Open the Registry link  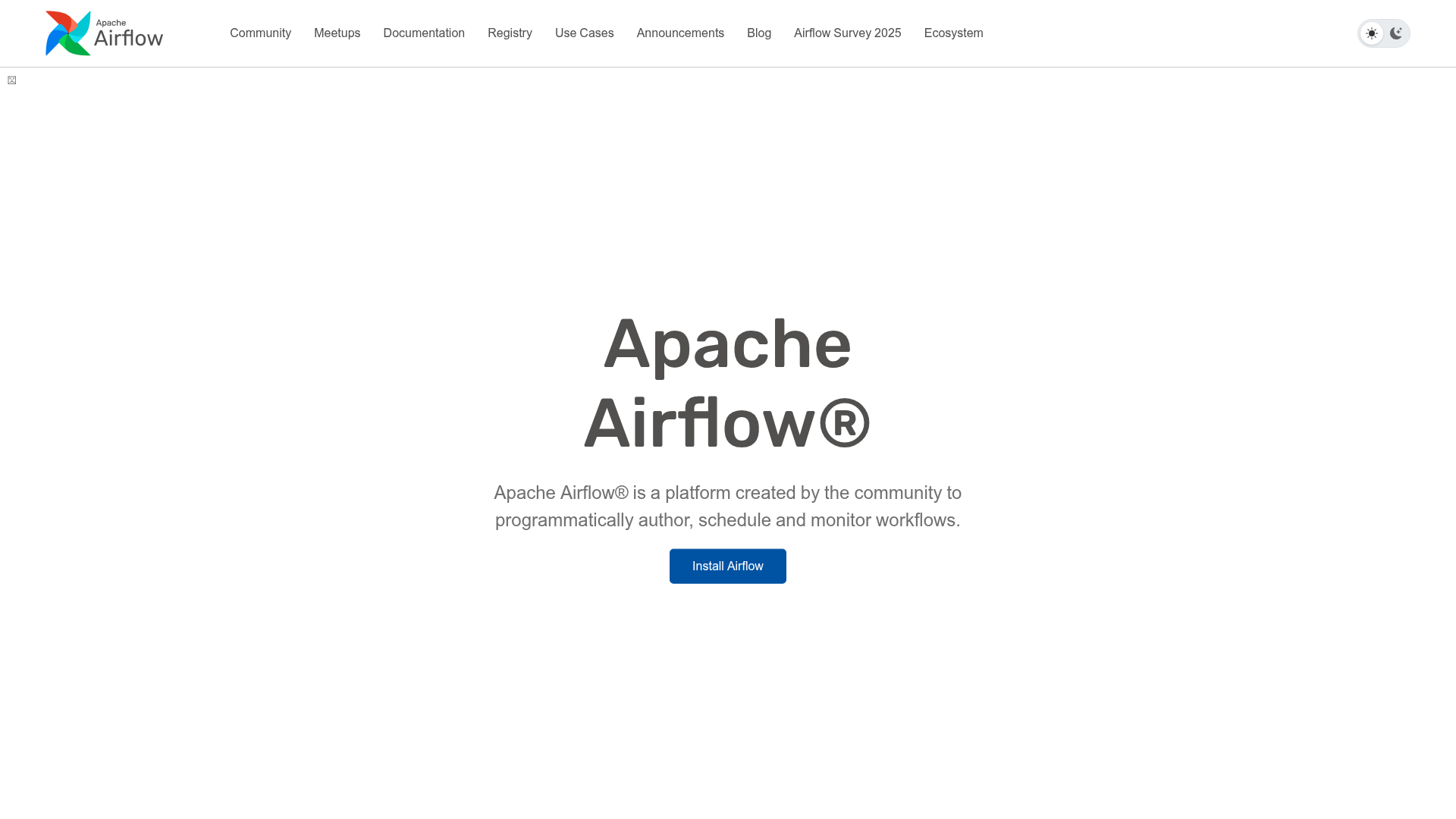(510, 33)
